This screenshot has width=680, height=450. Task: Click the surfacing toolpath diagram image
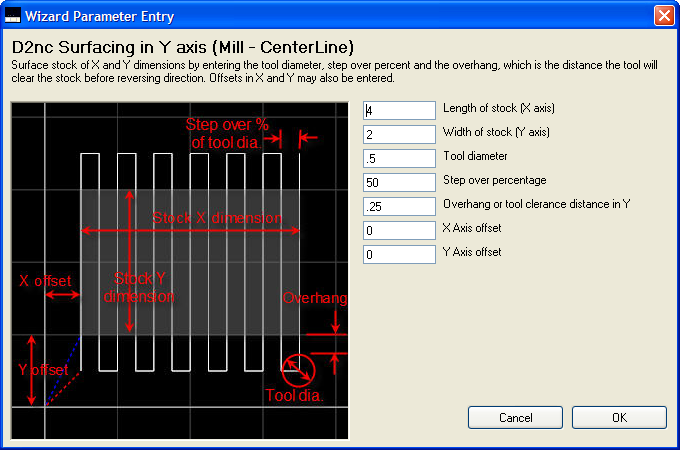tap(180, 271)
